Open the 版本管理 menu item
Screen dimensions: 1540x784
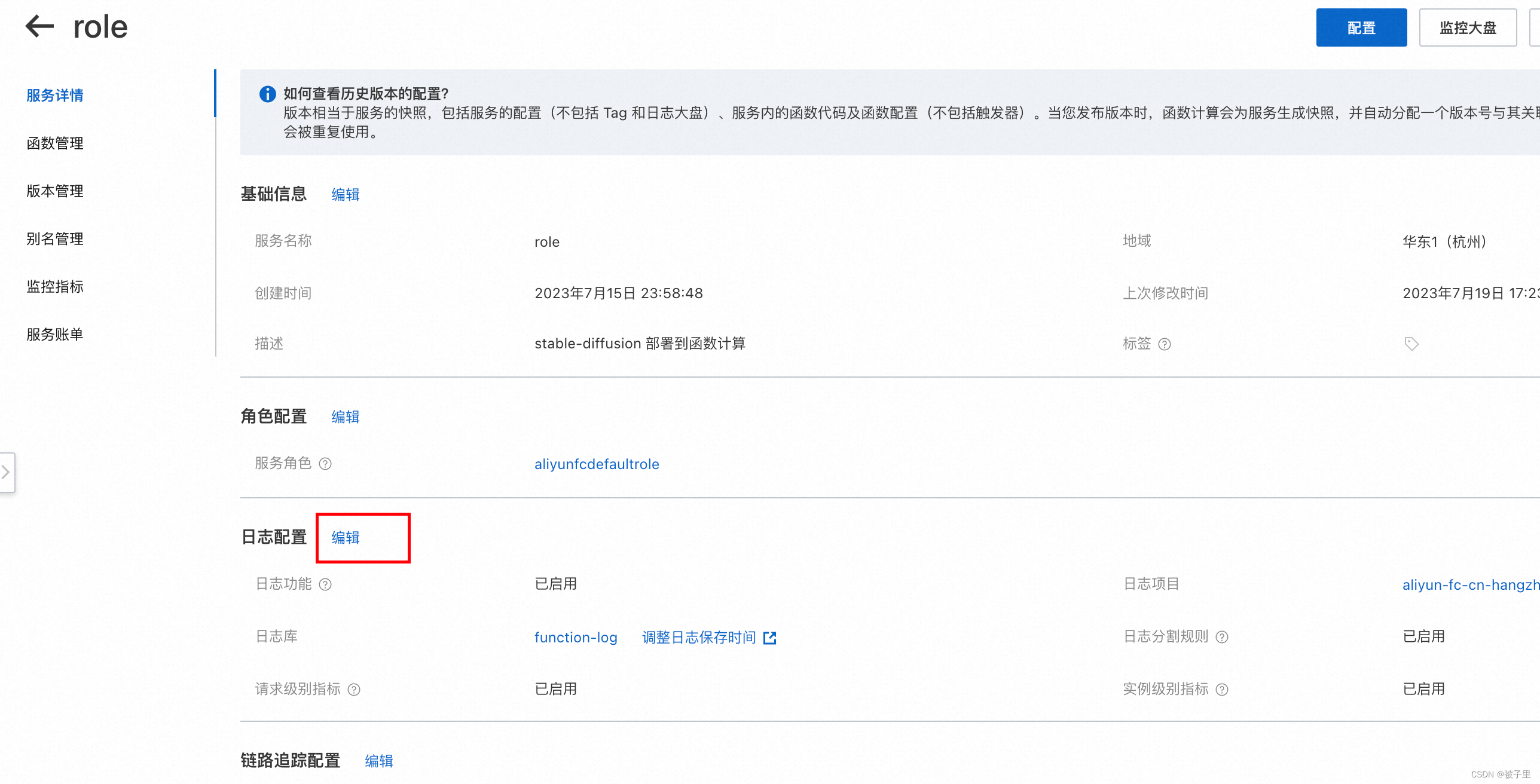point(55,191)
